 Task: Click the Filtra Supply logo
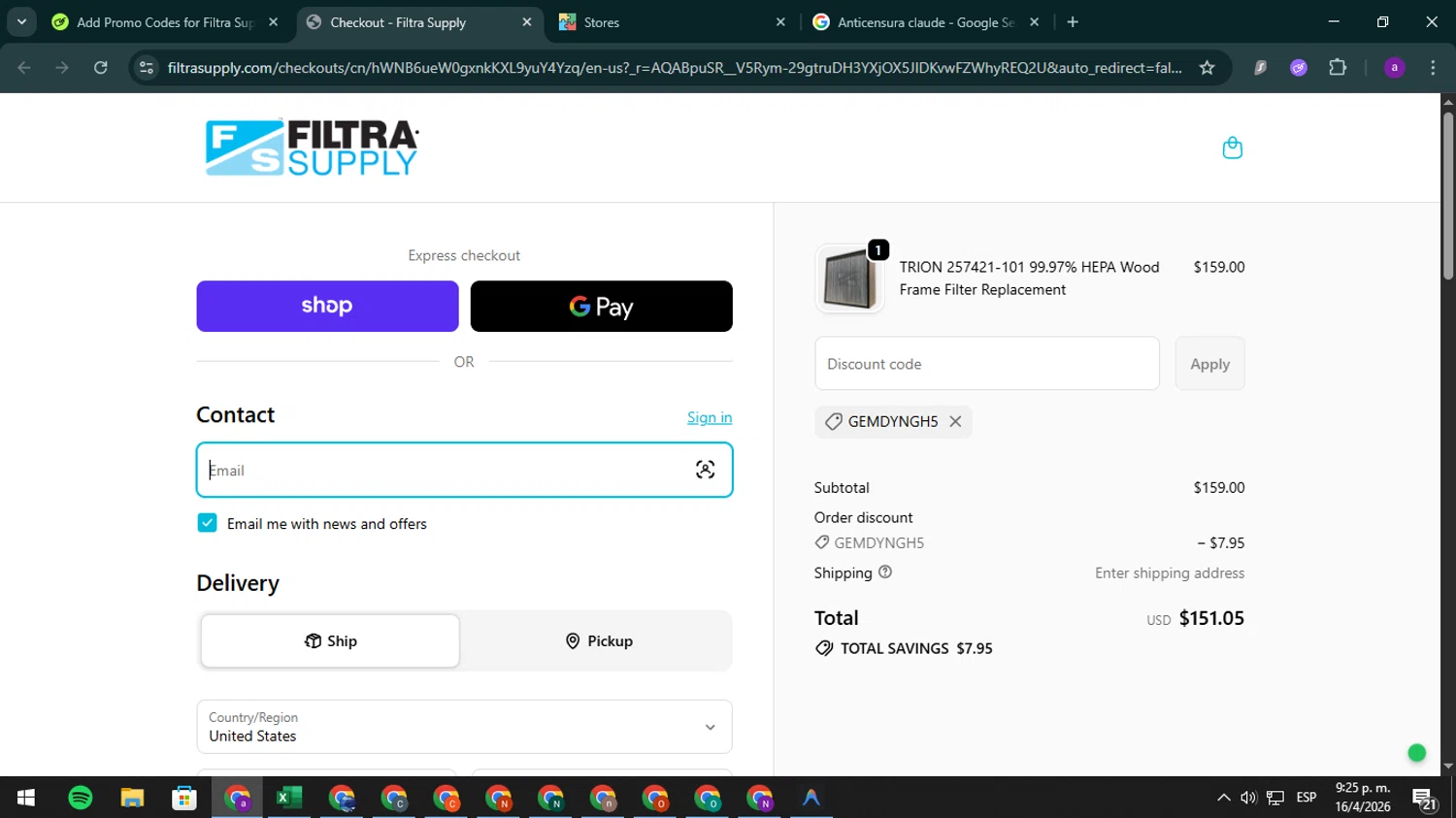(312, 147)
